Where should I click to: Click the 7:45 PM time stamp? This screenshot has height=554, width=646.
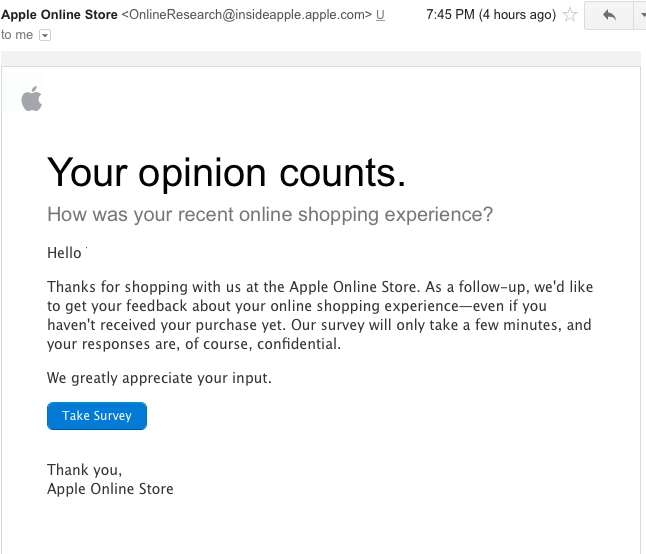451,15
